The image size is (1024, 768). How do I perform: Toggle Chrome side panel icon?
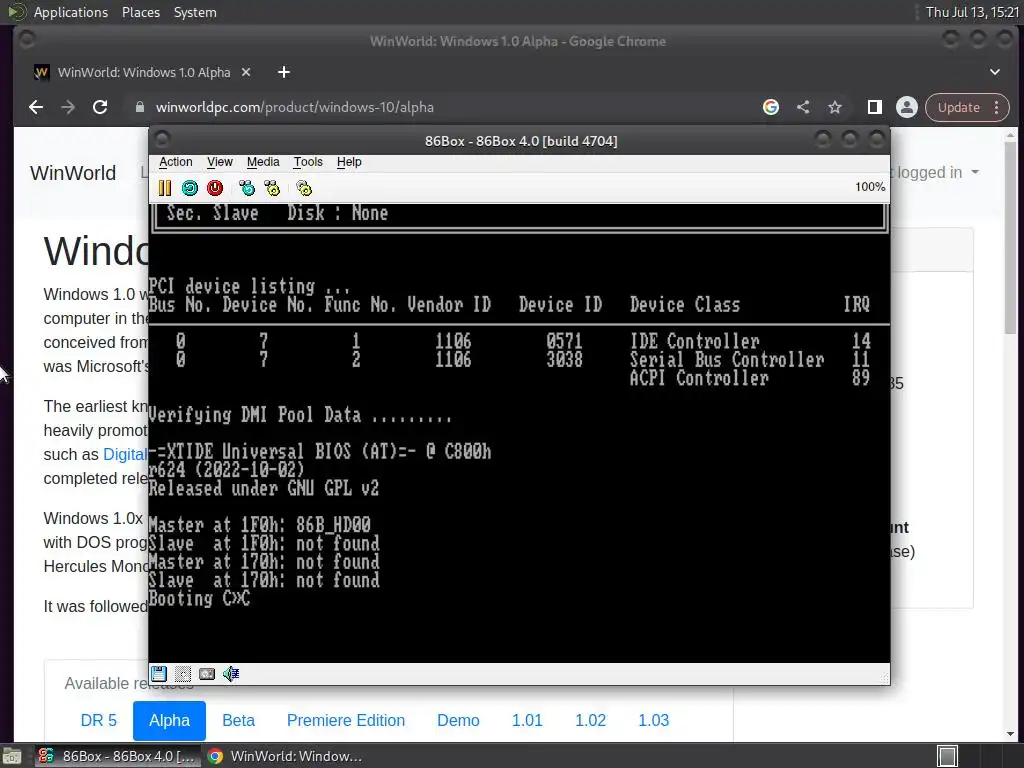point(874,107)
